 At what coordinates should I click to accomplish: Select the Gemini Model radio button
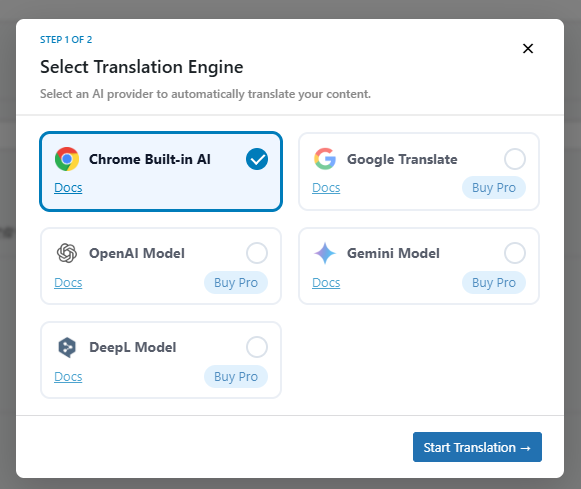click(x=515, y=253)
